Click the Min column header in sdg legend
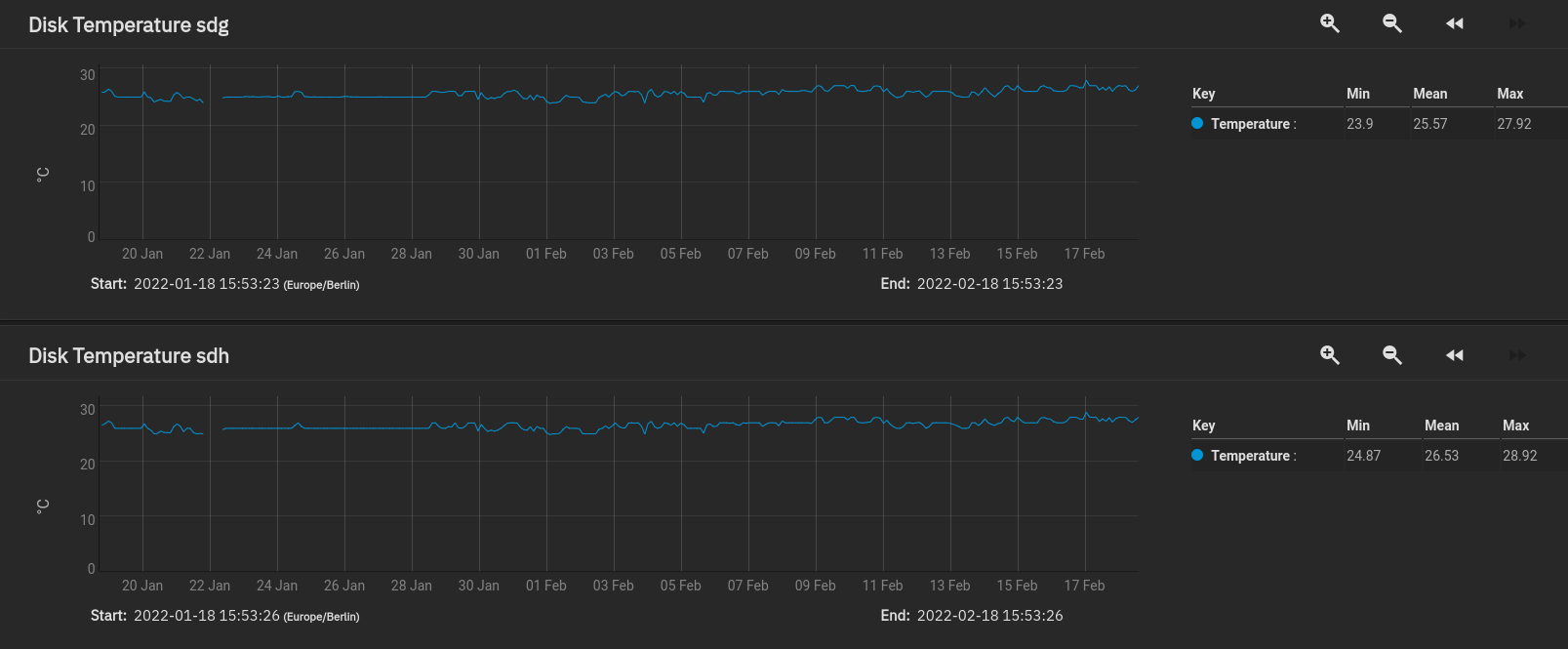The height and width of the screenshot is (649, 1568). click(x=1357, y=94)
